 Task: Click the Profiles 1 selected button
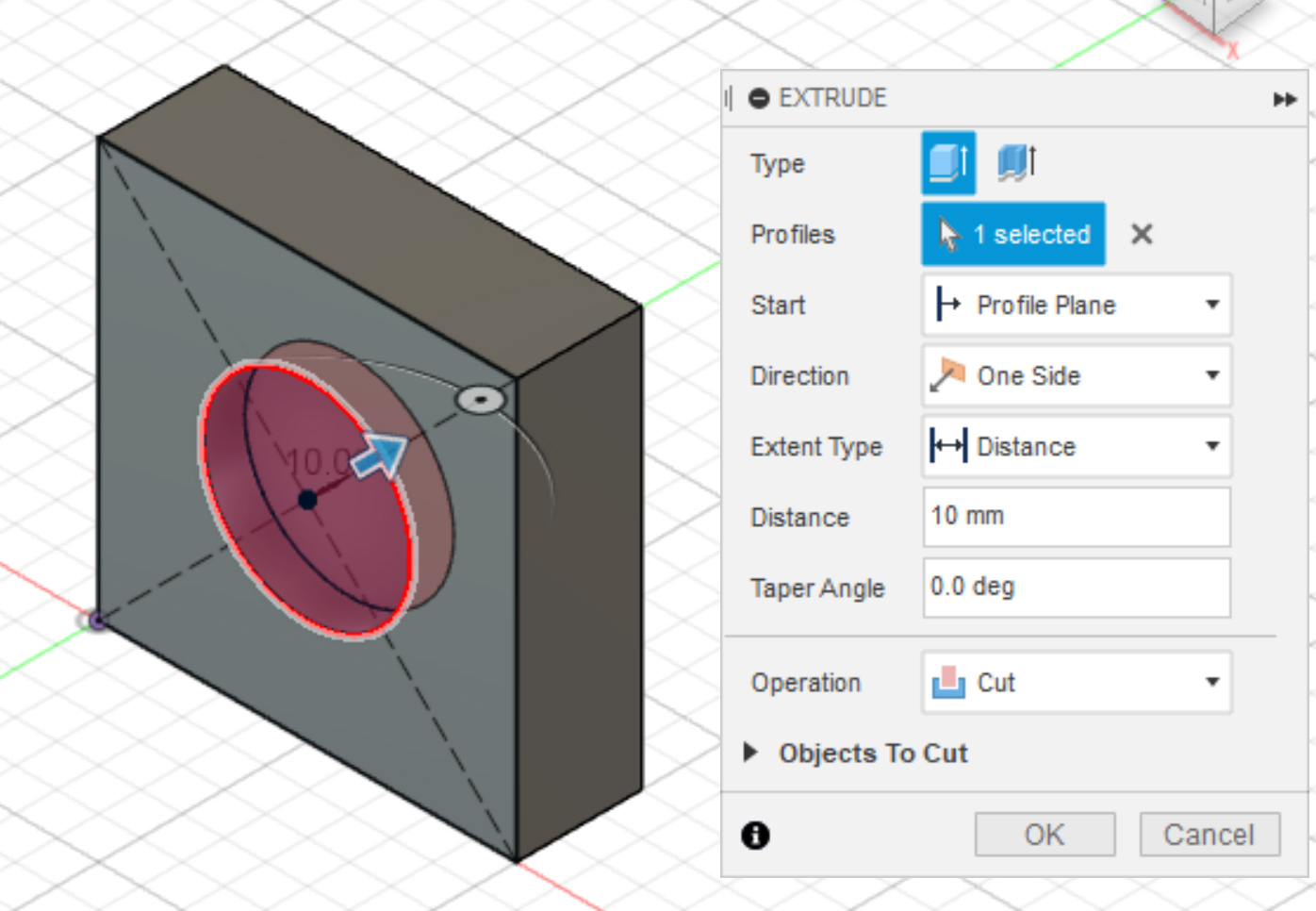1012,234
